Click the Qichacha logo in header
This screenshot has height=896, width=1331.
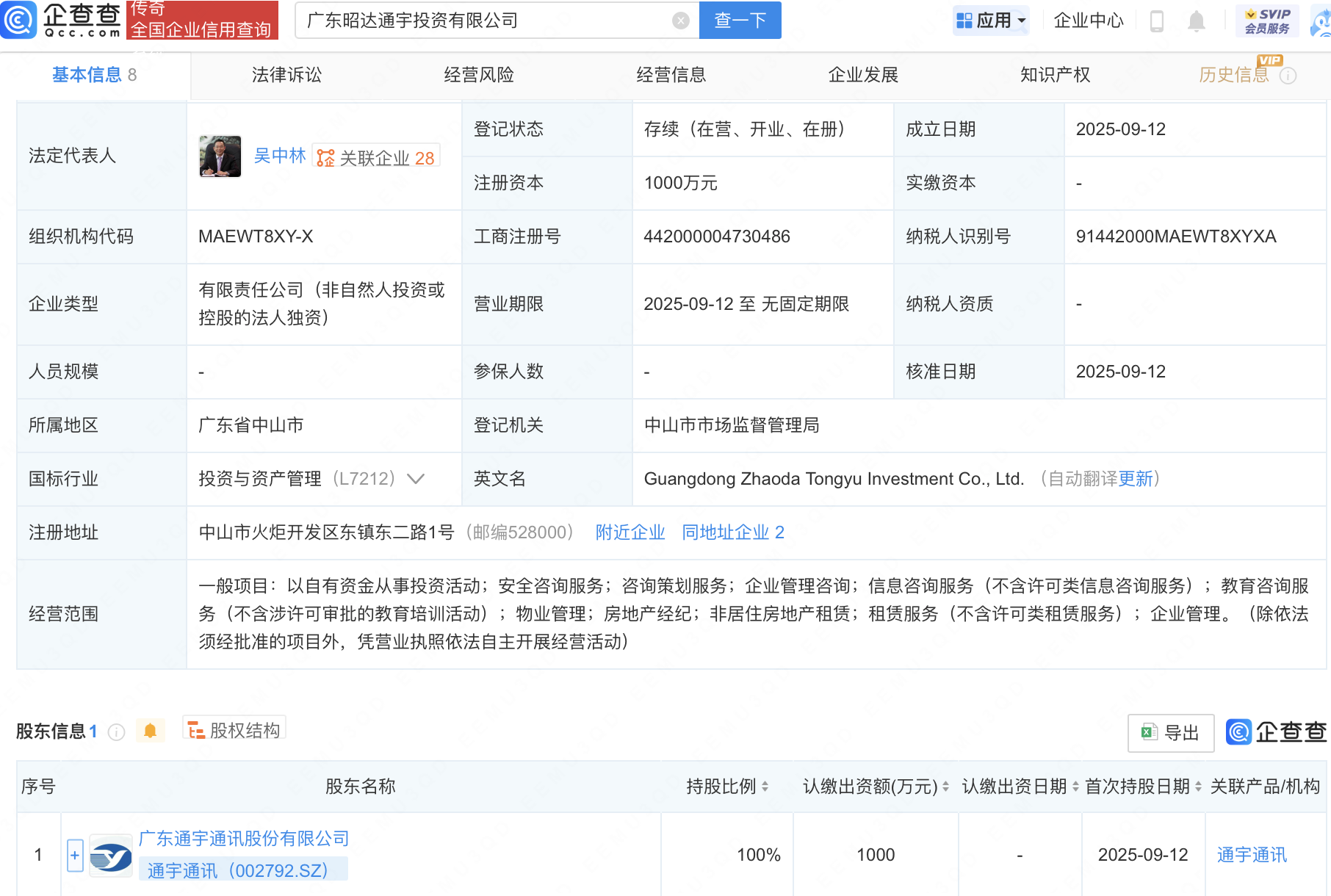[62, 20]
